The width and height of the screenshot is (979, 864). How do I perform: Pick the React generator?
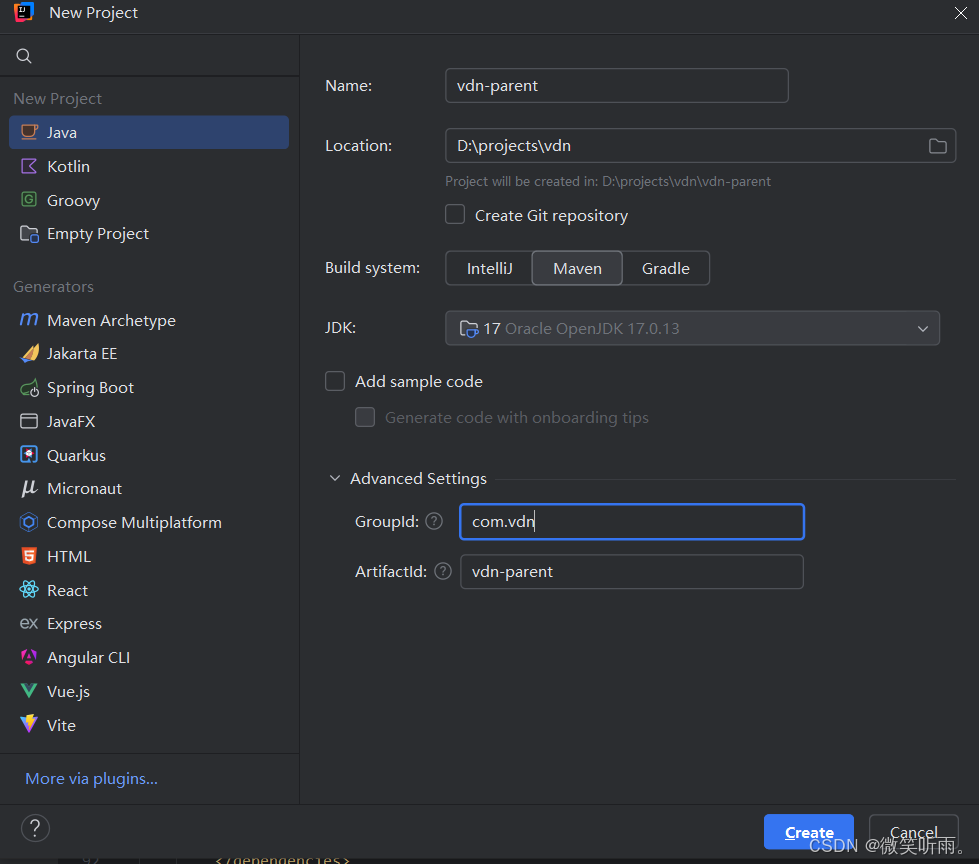click(x=149, y=590)
